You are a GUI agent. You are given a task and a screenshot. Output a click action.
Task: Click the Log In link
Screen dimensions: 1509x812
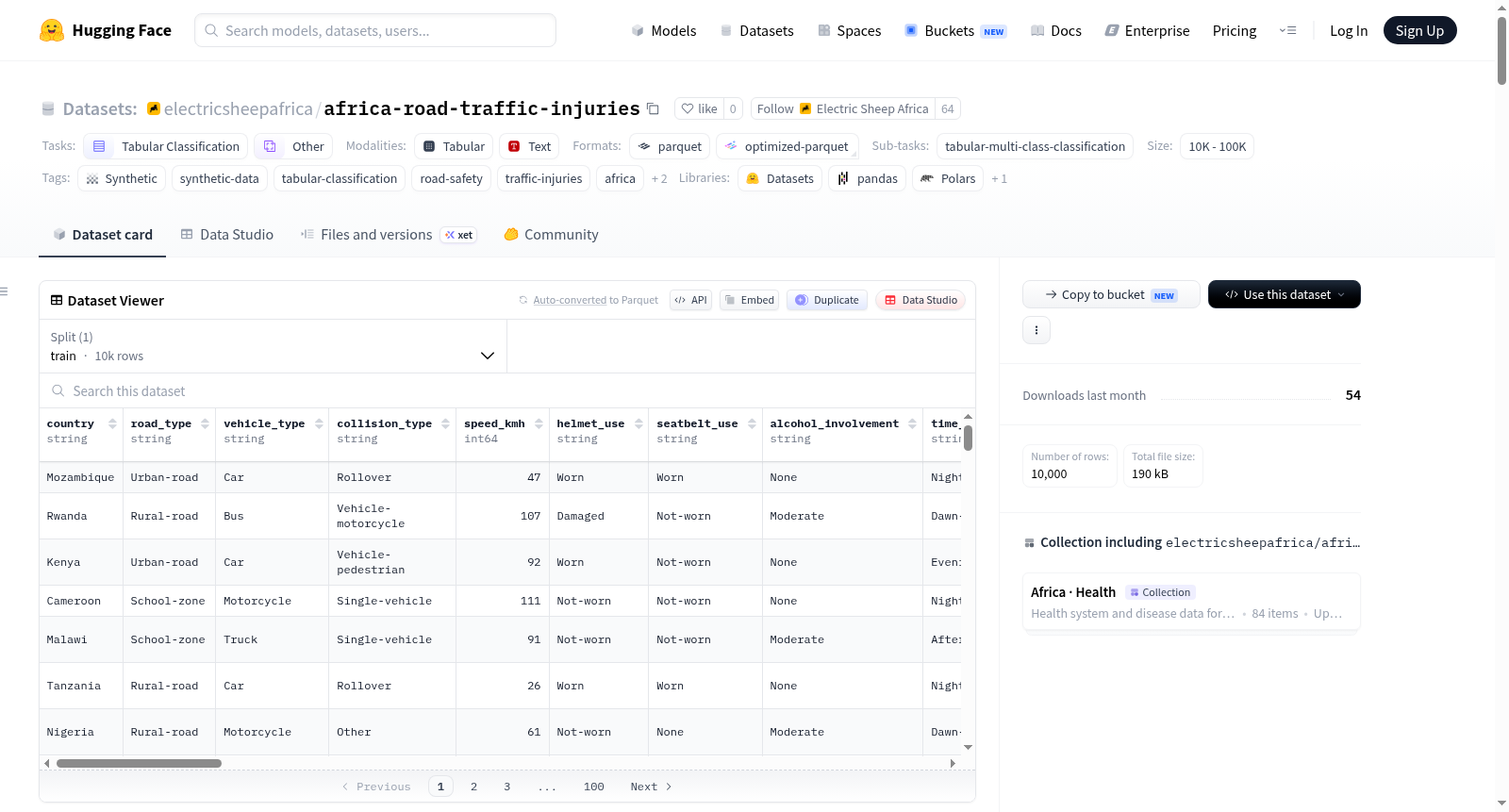pos(1349,30)
